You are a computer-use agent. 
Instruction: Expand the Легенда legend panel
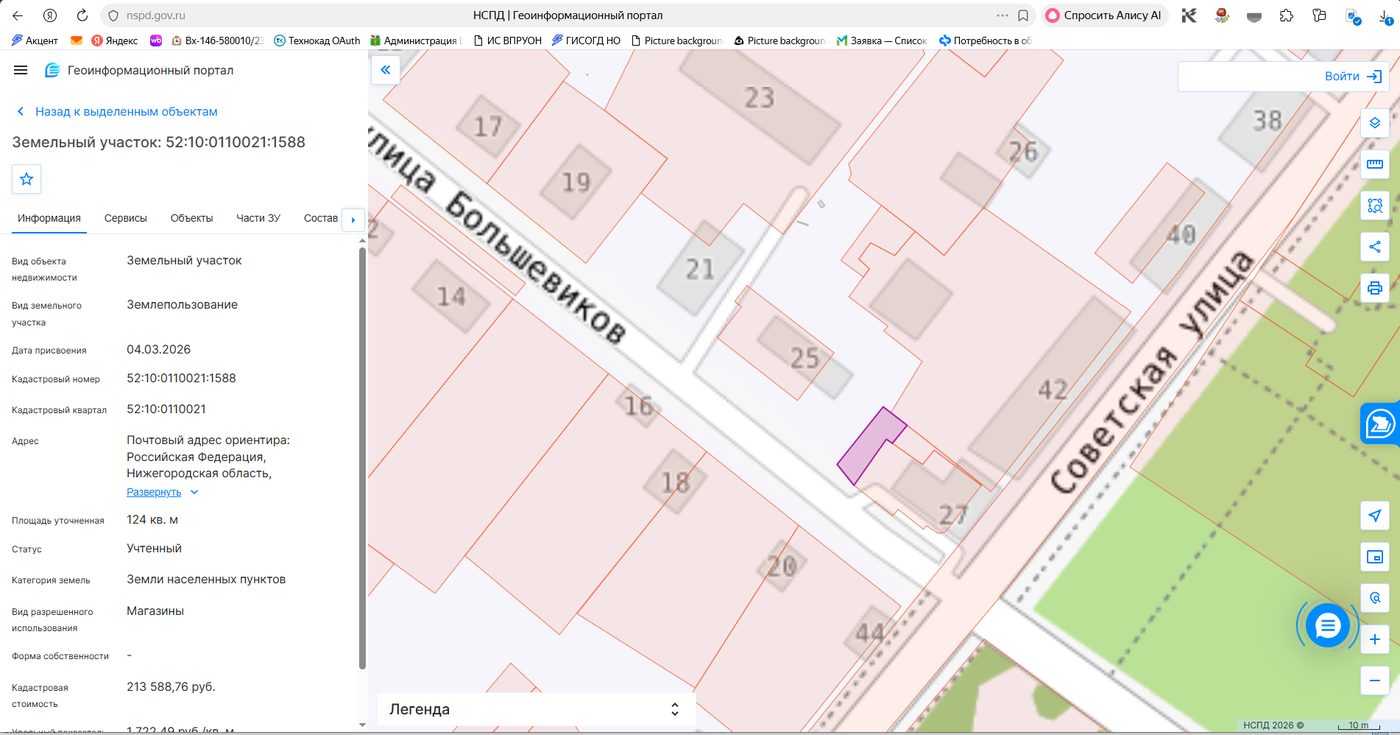pos(535,709)
